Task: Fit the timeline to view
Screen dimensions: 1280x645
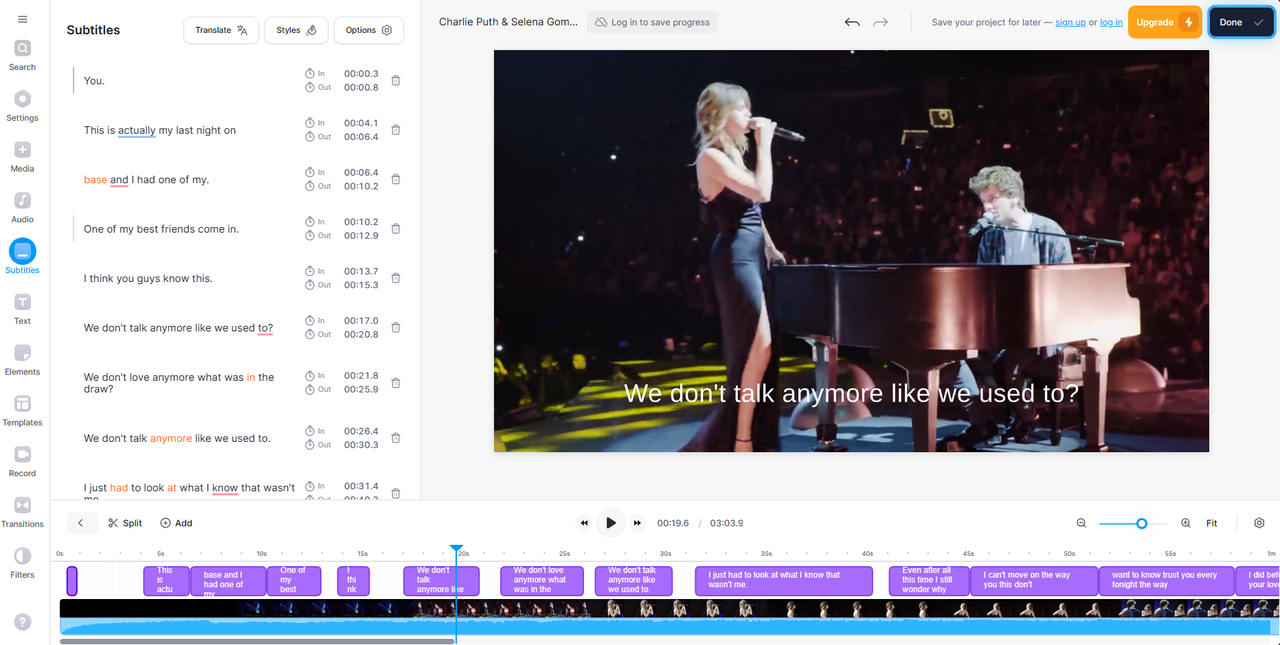Action: pos(1211,523)
